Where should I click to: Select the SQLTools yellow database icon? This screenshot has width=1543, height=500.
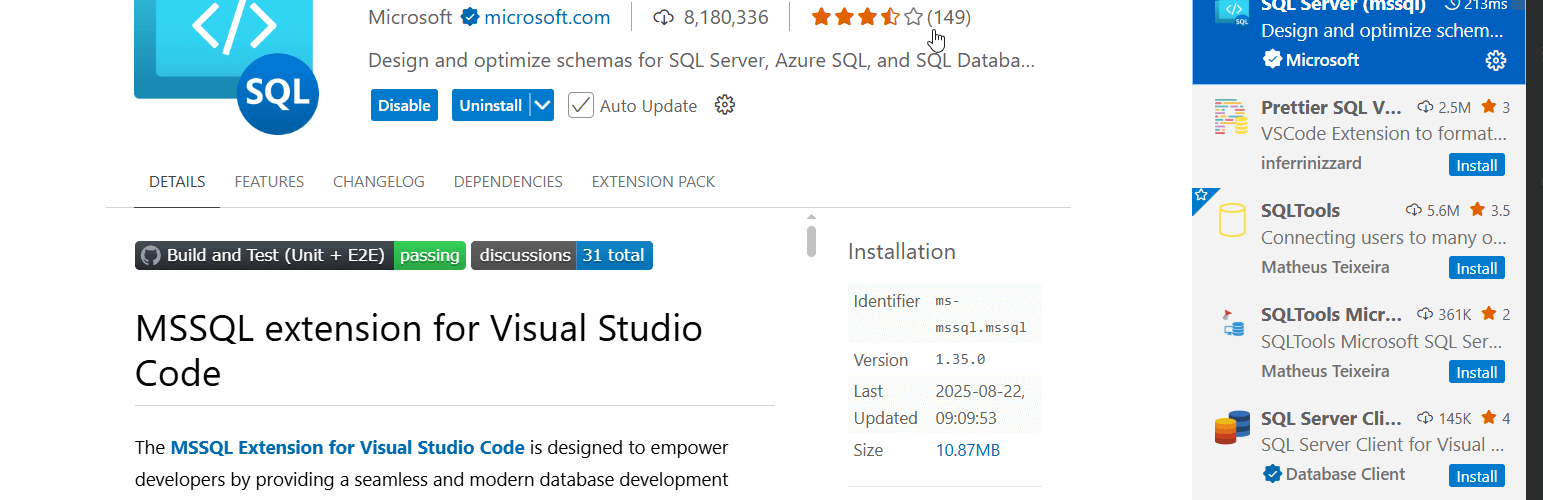tap(1231, 220)
